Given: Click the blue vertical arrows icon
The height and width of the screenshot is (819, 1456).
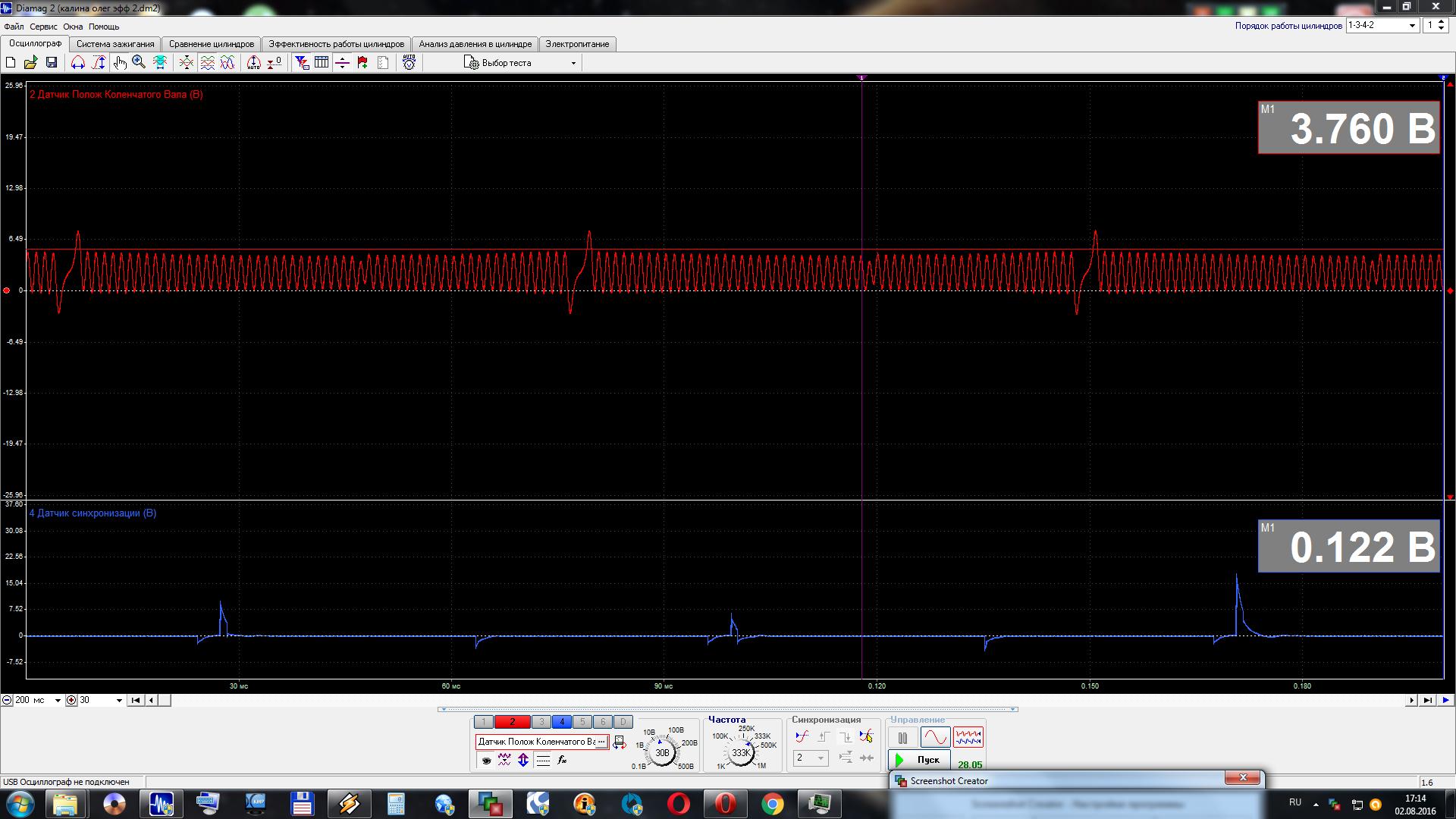Looking at the screenshot, I should click(x=523, y=760).
